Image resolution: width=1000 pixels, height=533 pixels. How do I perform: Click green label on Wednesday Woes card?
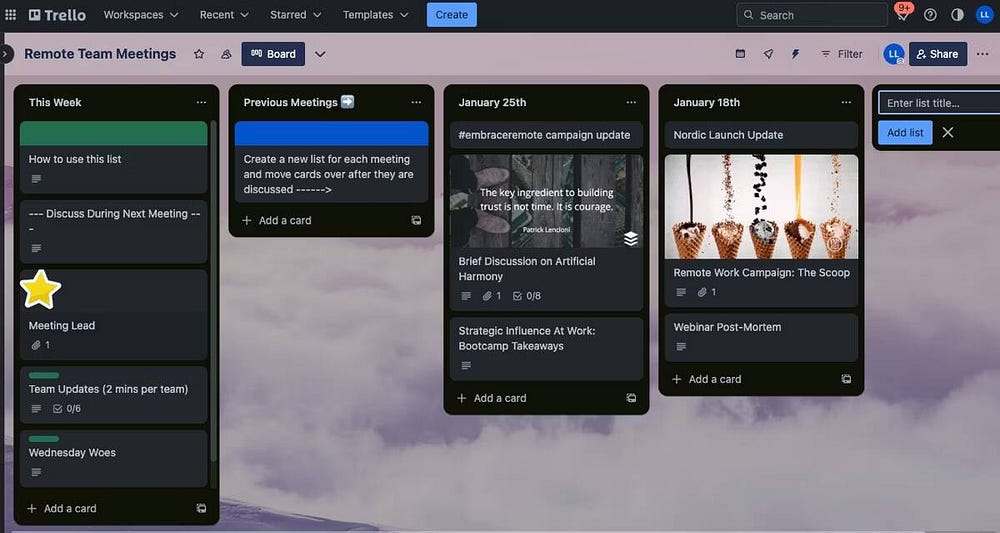click(44, 439)
